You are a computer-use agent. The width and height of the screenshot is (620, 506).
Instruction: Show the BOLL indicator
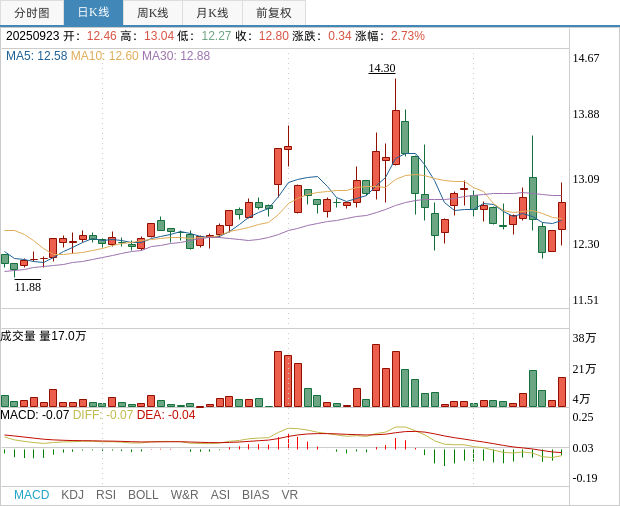(x=143, y=495)
